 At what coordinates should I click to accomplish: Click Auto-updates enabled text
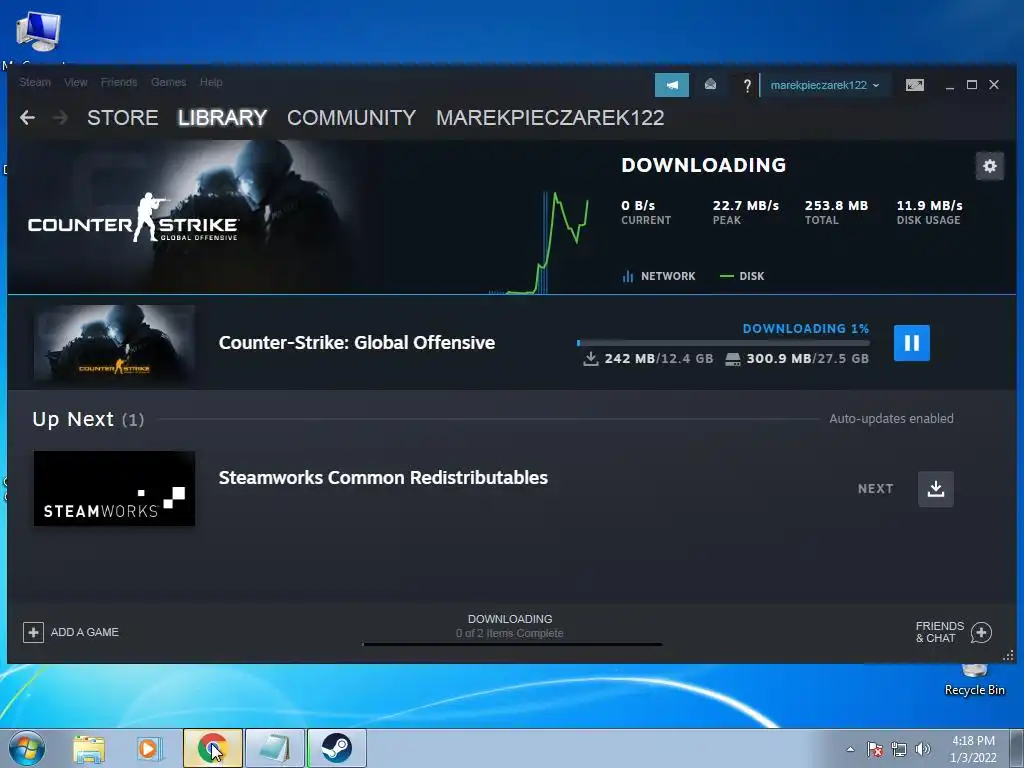891,419
